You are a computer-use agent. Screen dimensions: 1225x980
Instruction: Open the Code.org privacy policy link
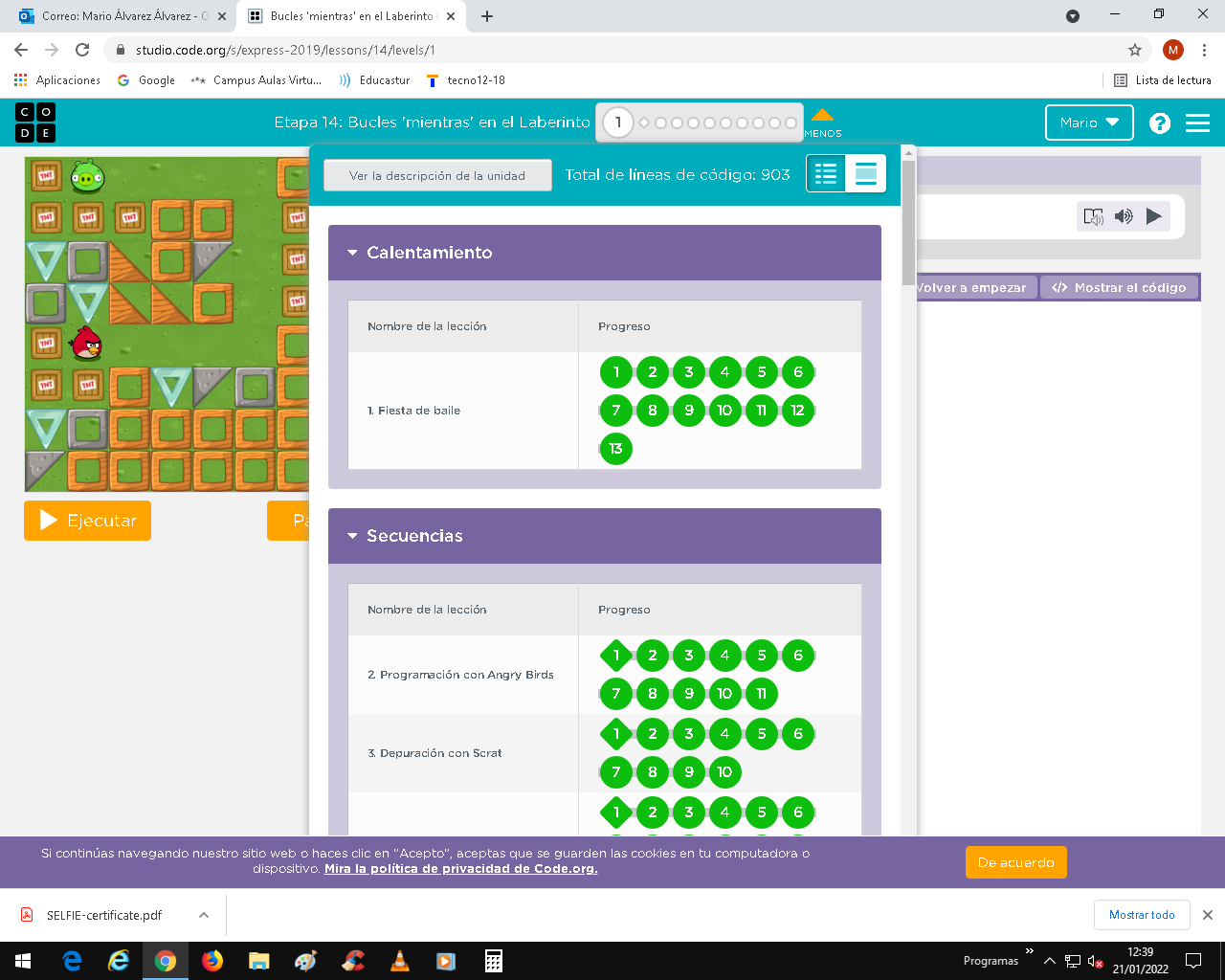pyautogui.click(x=461, y=869)
